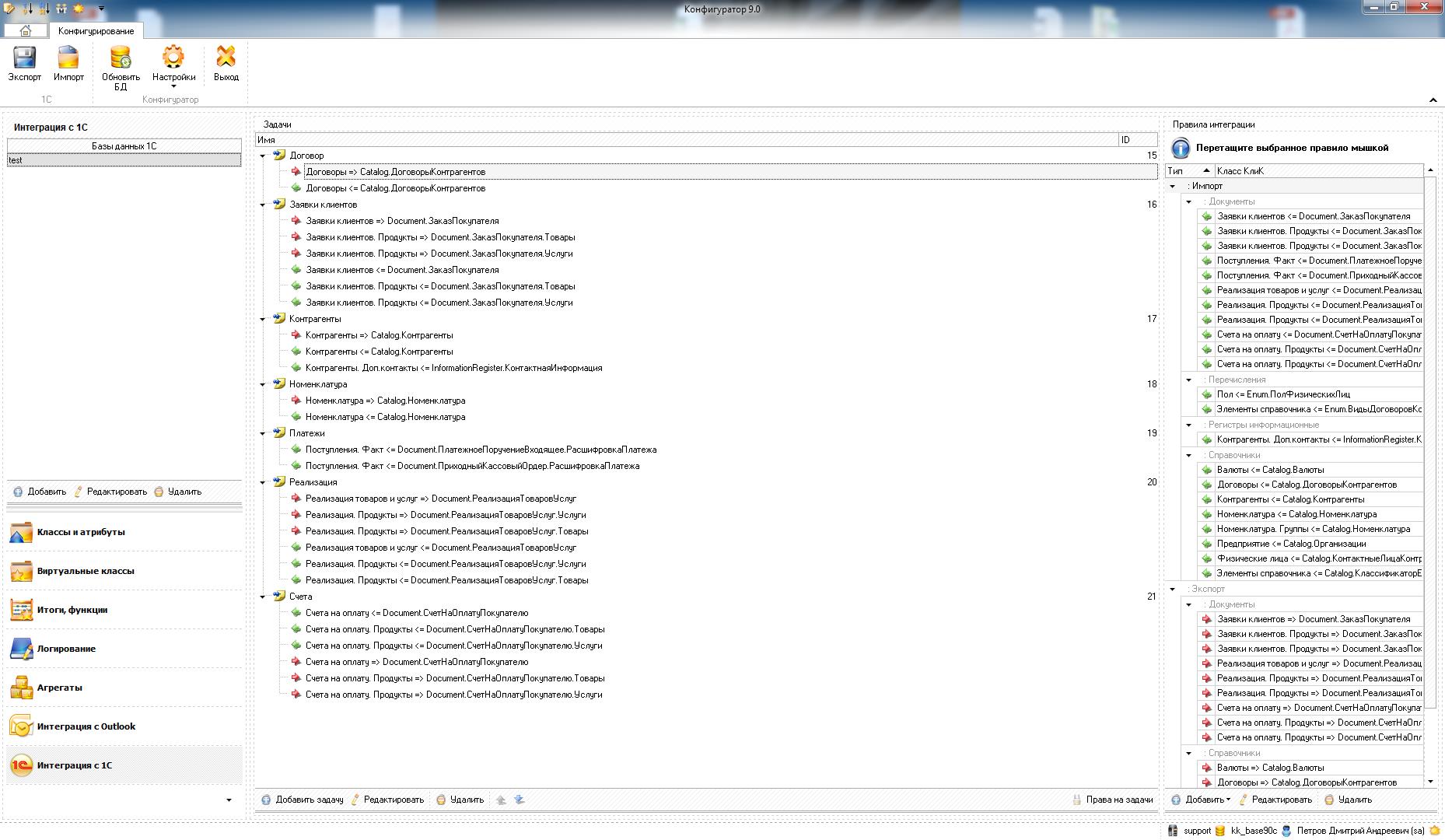Click Редактировать in tasks toolbar
Viewport: 1445px width, 840px height.
[387, 800]
